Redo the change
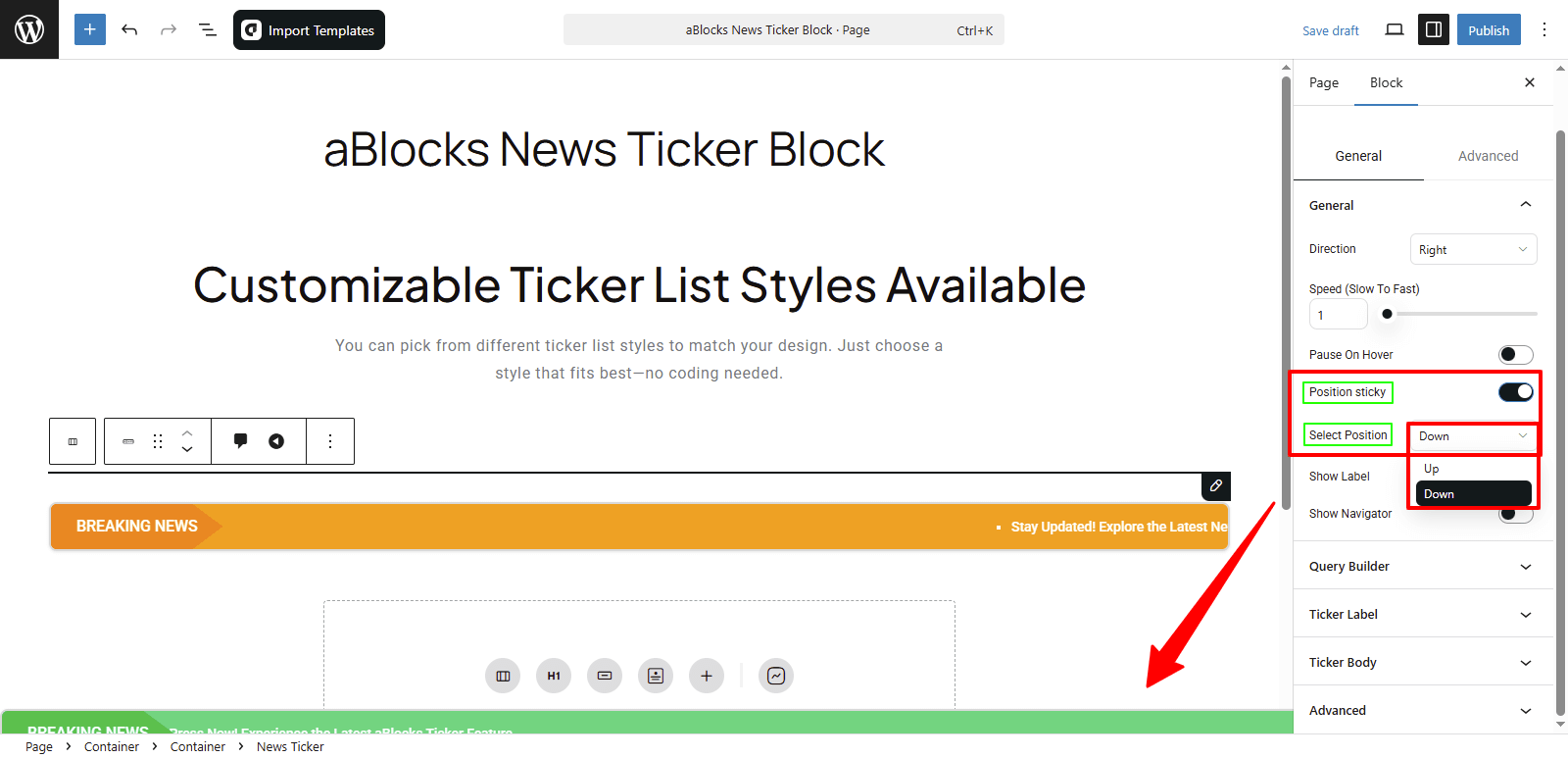Viewport: 1568px width, 758px height. 169,29
